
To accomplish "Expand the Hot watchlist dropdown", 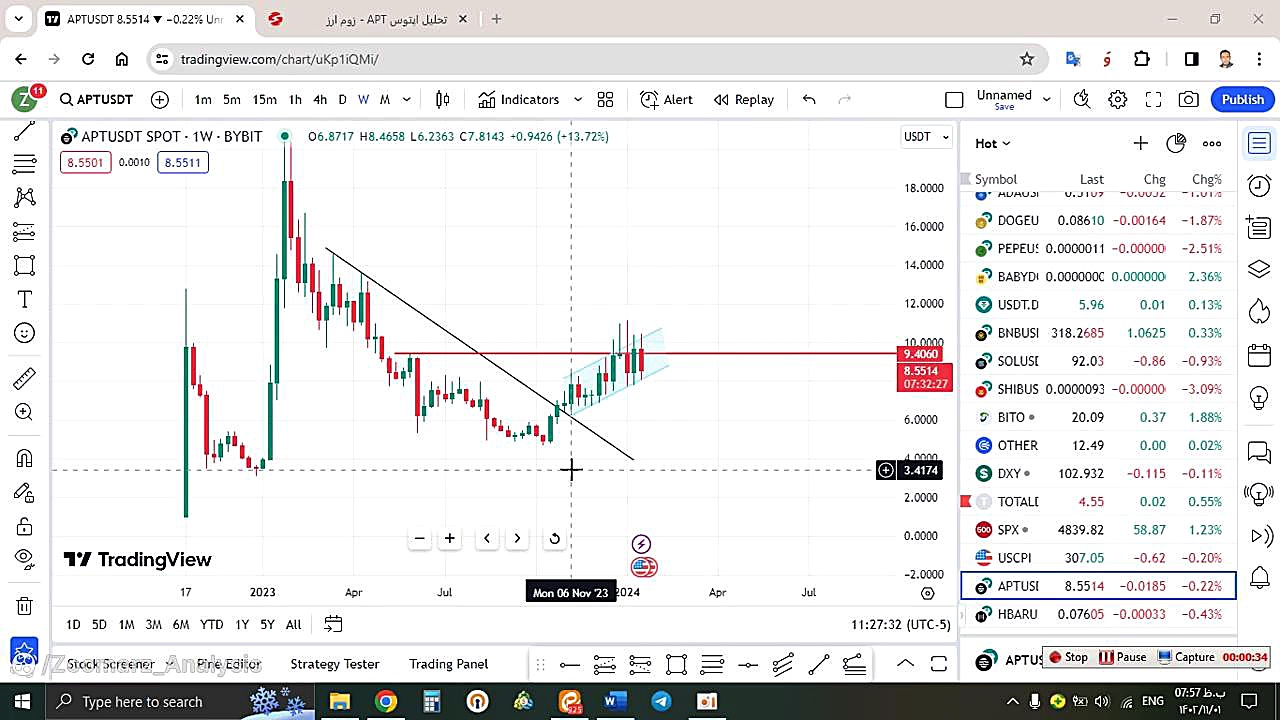I will [993, 144].
